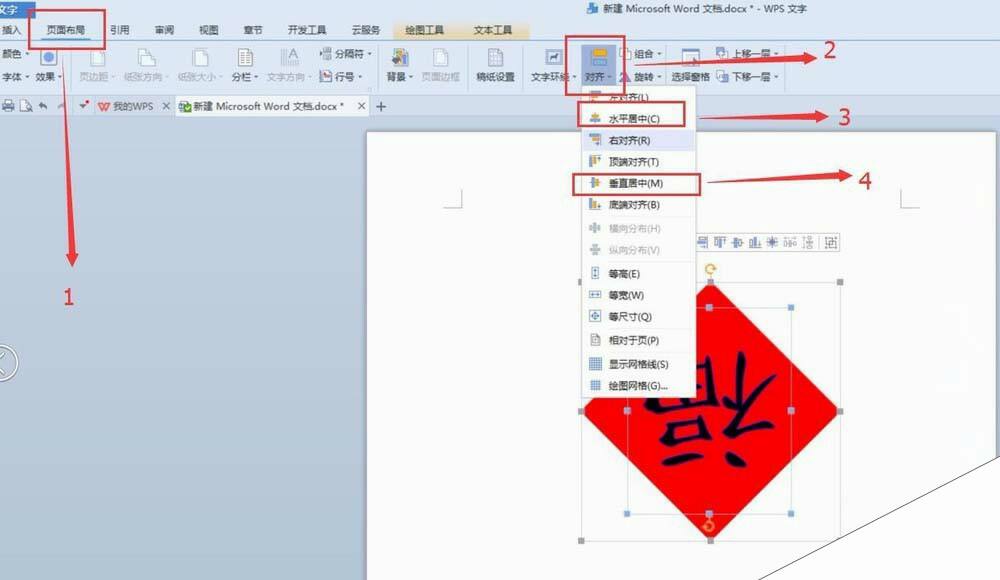Close the 新建 Microsoft Word 文档.docx tab
This screenshot has height=580, width=1000.
click(x=362, y=106)
